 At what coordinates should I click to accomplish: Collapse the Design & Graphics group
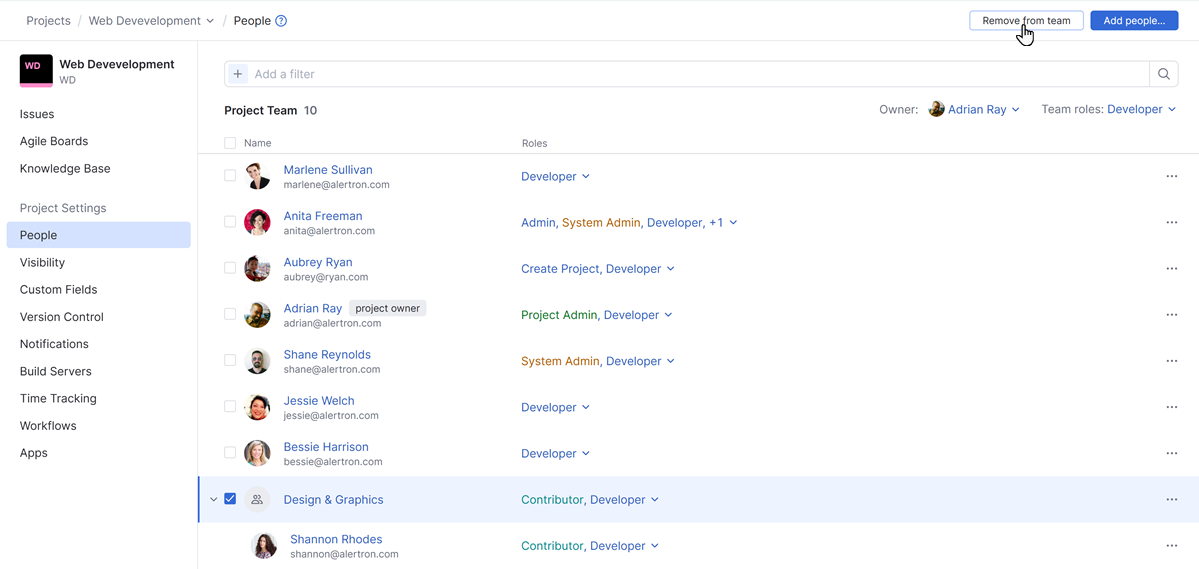pos(213,500)
